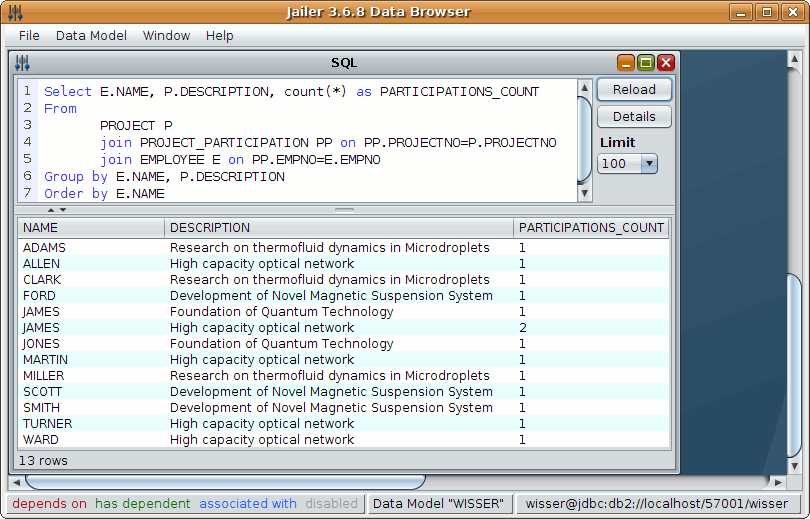Click the SQL editor's scroll-down arrow
Viewport: 810px width, 519px height.
point(585,194)
